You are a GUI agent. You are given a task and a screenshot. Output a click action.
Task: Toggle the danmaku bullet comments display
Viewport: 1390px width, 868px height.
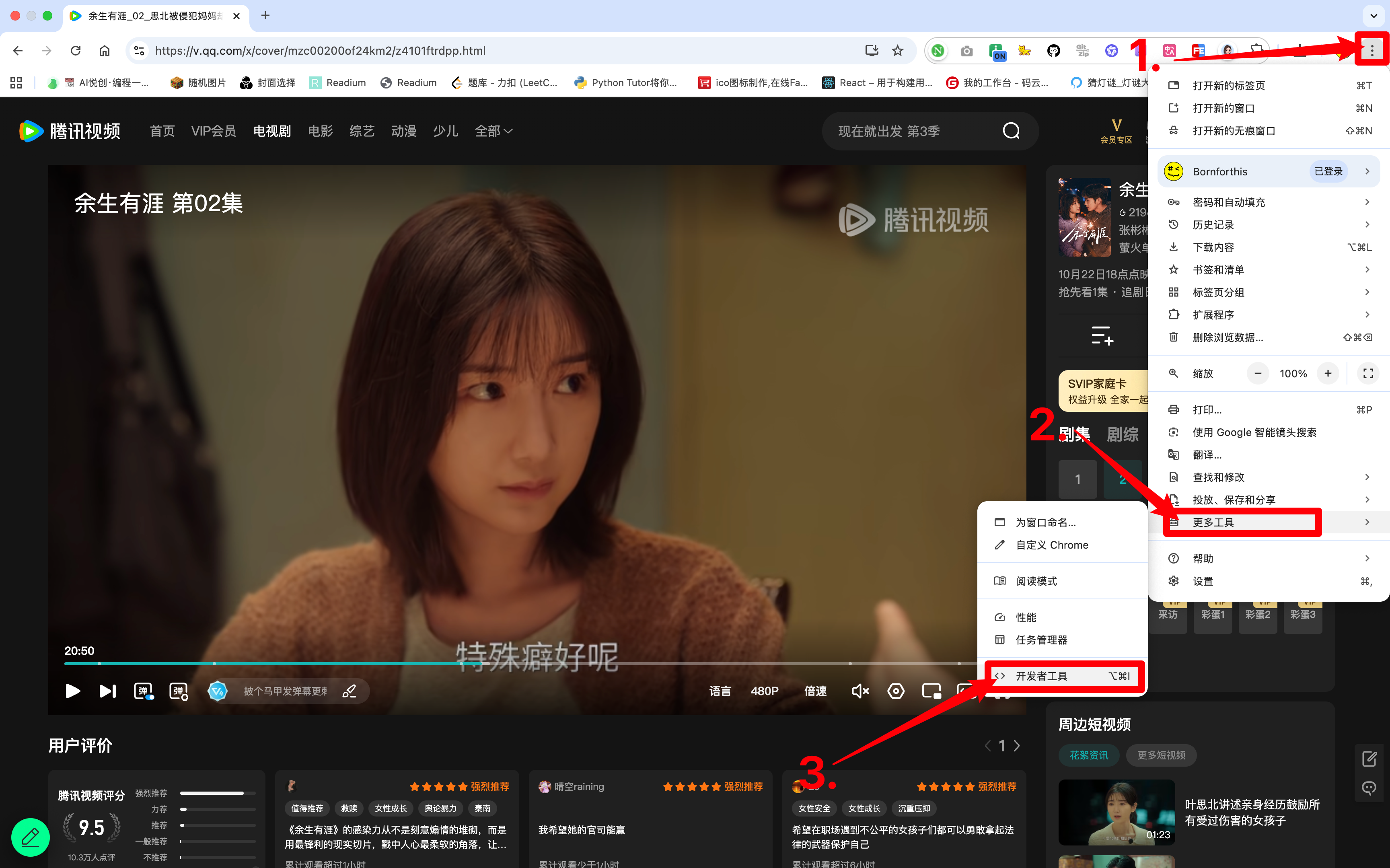[144, 691]
